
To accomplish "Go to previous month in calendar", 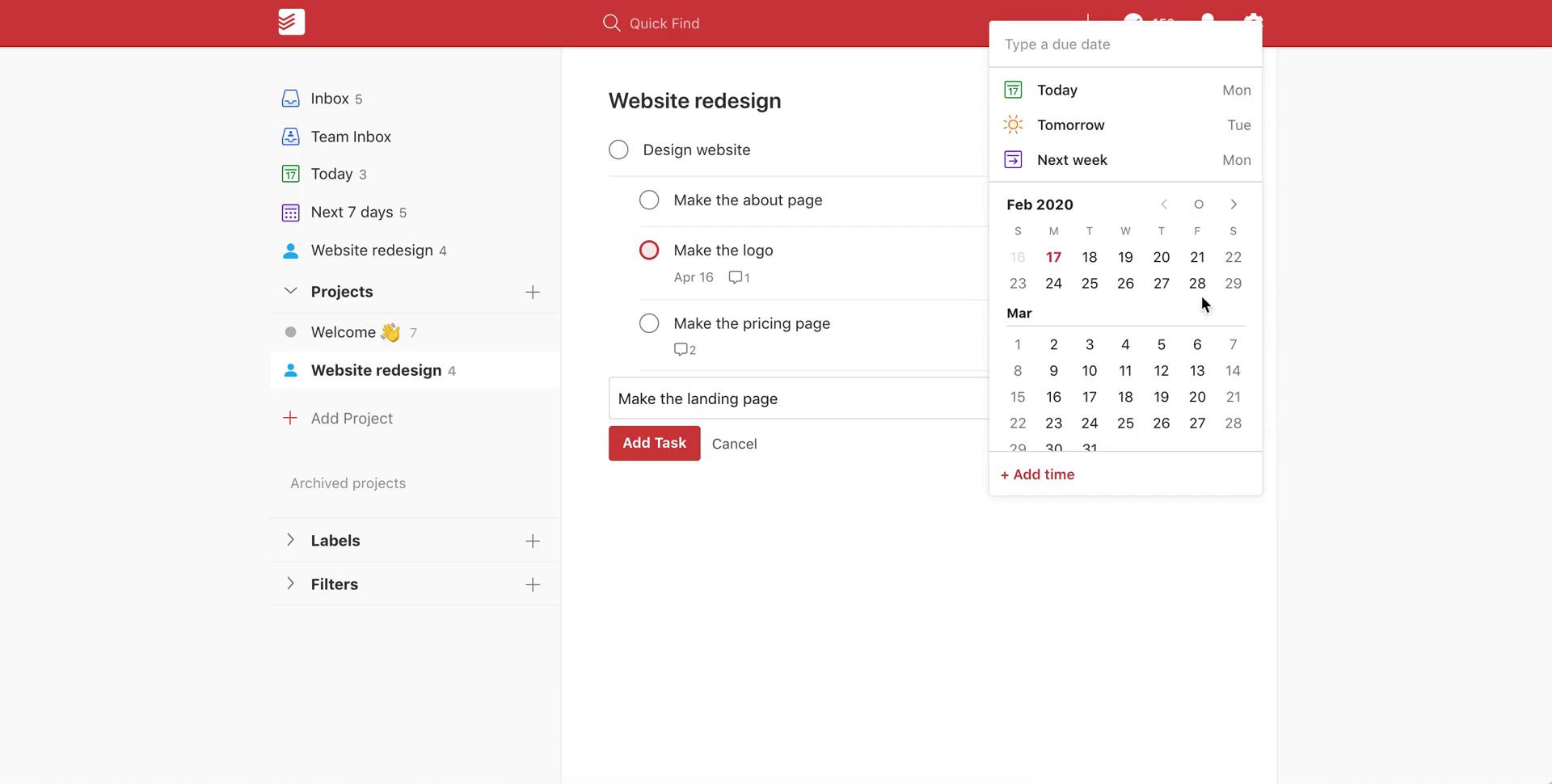I will pos(1164,204).
